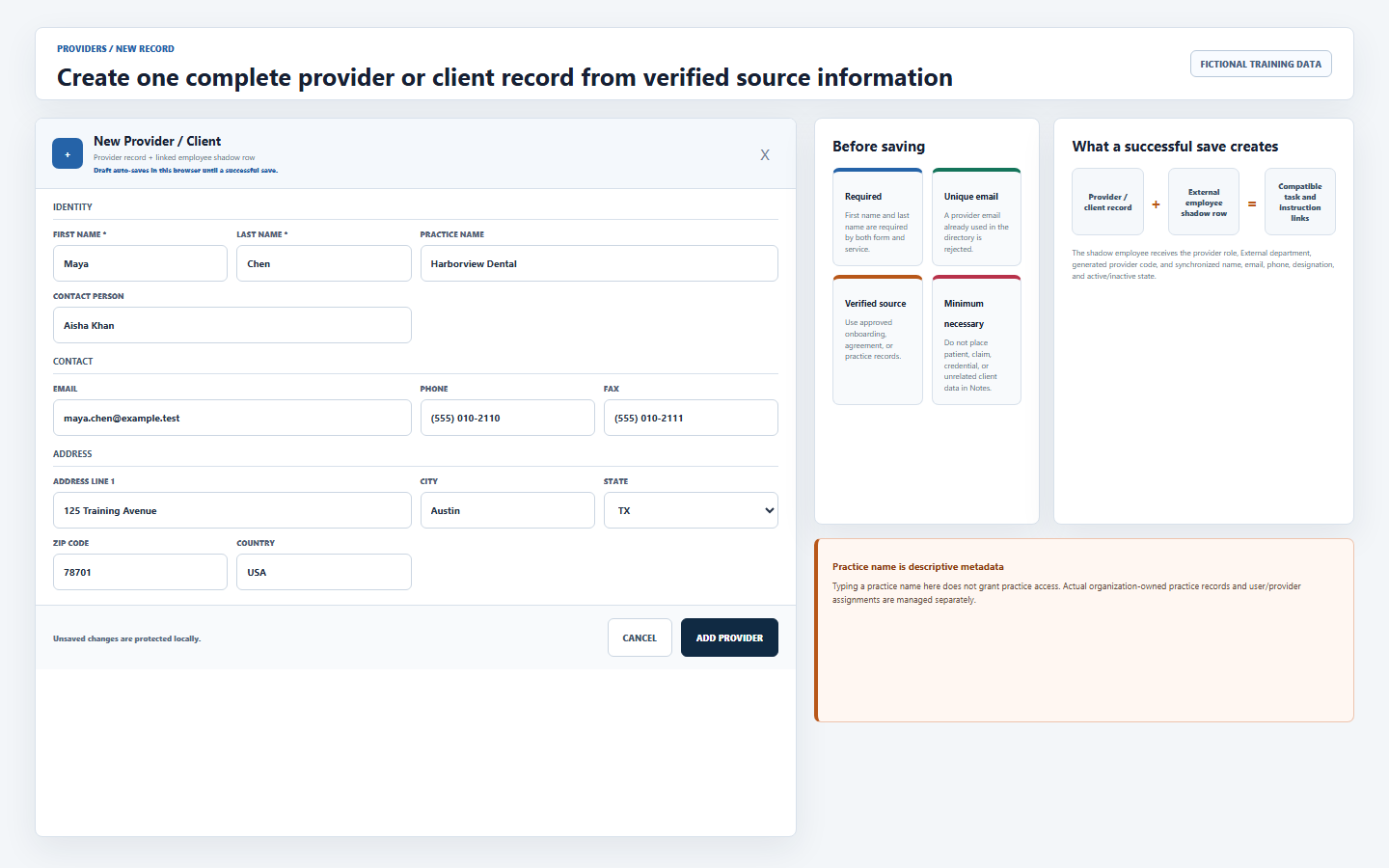
Task: Click the 'Provider record + linked employee shadow row' subtitle
Action: click(x=174, y=157)
